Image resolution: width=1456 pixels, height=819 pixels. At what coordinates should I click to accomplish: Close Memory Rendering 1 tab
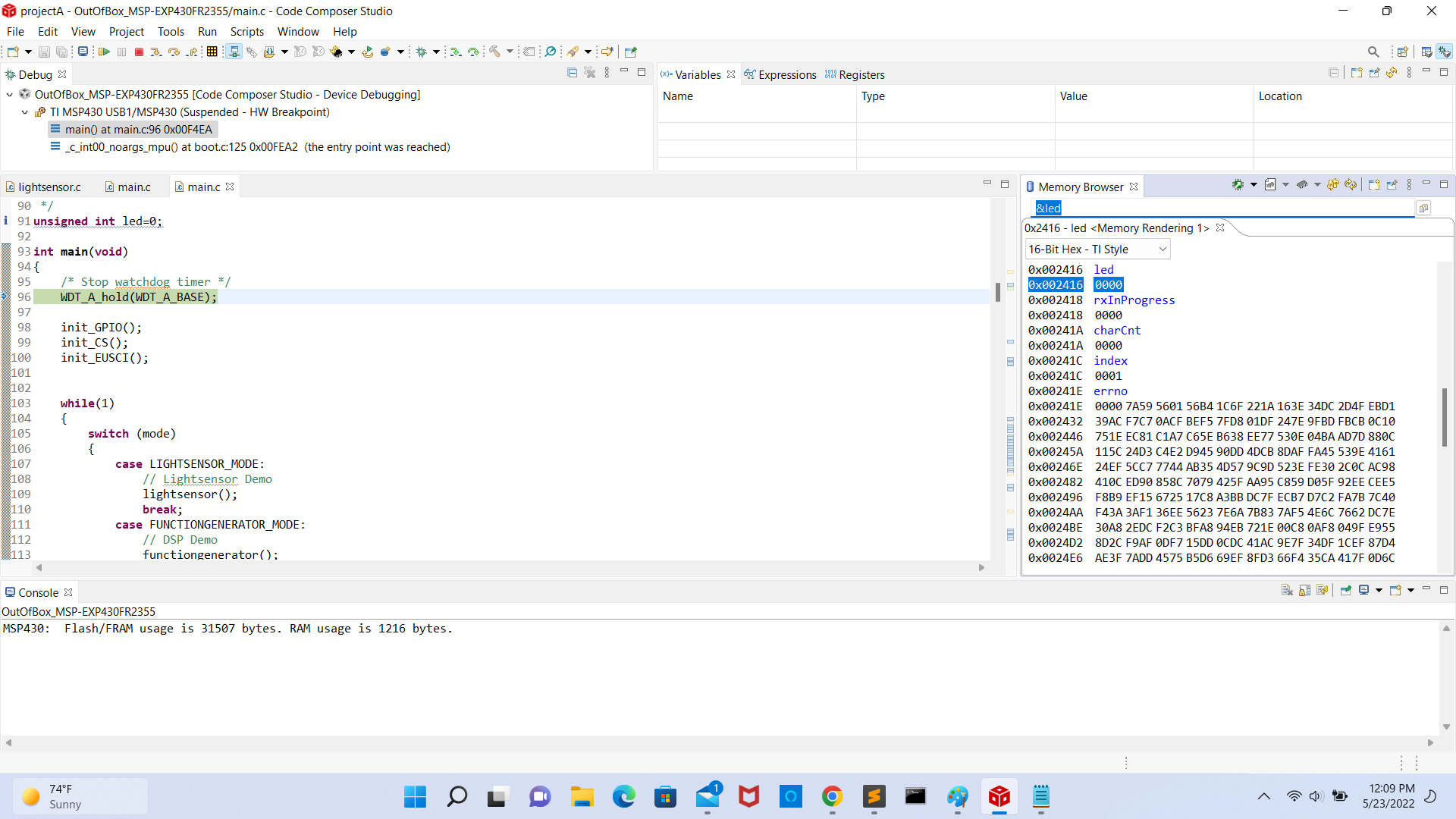point(1220,227)
